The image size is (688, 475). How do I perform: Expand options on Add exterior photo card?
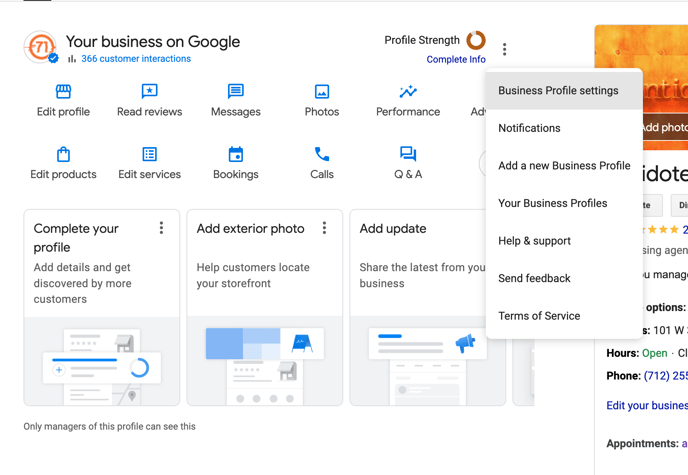pos(324,228)
